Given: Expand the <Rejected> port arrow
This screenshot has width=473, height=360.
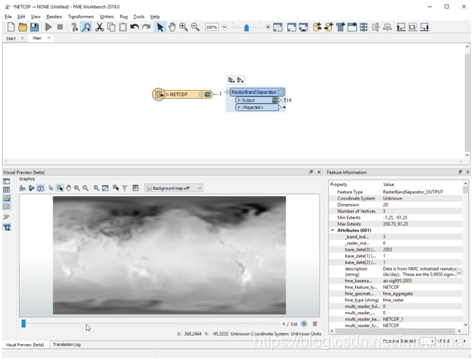Looking at the screenshot, I should point(239,107).
